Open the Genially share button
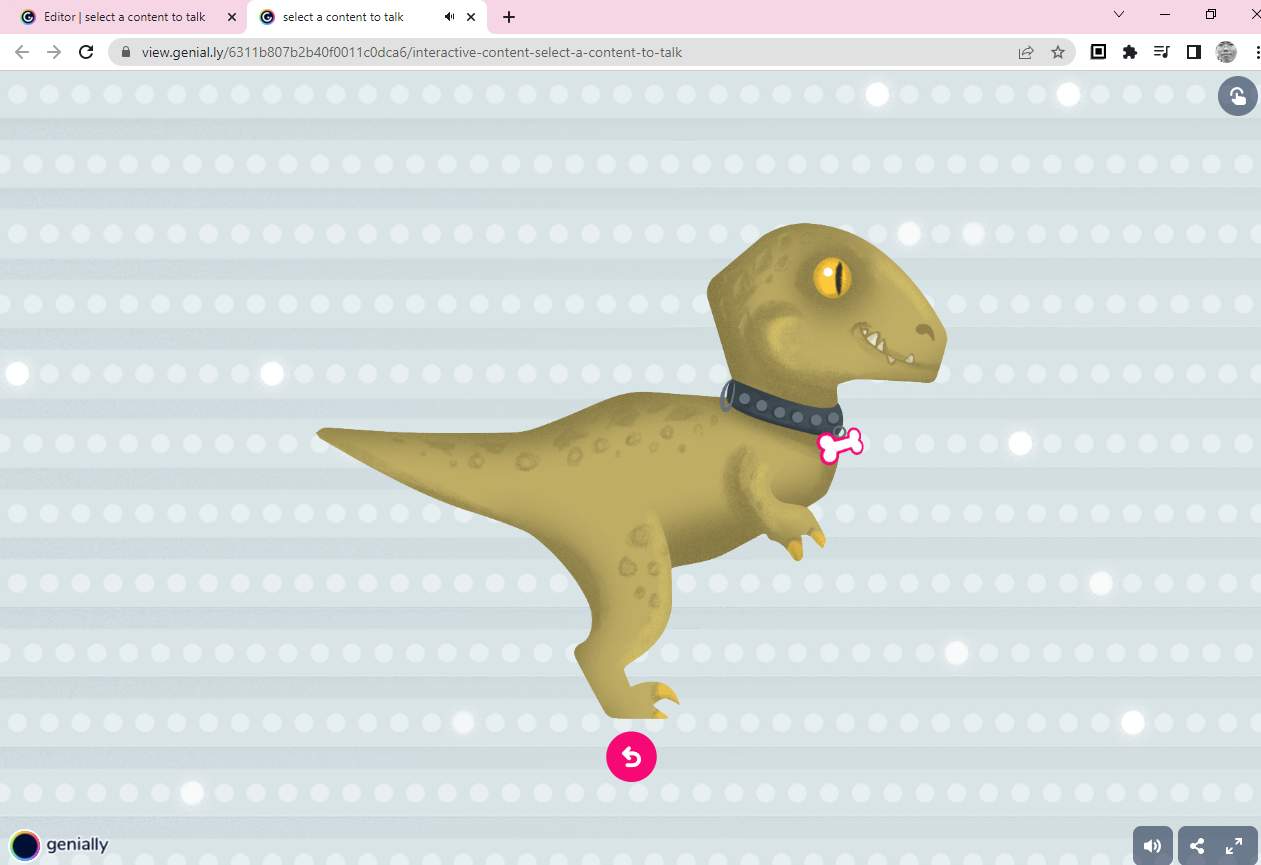Screen dimensions: 1261x865 click(x=1197, y=846)
